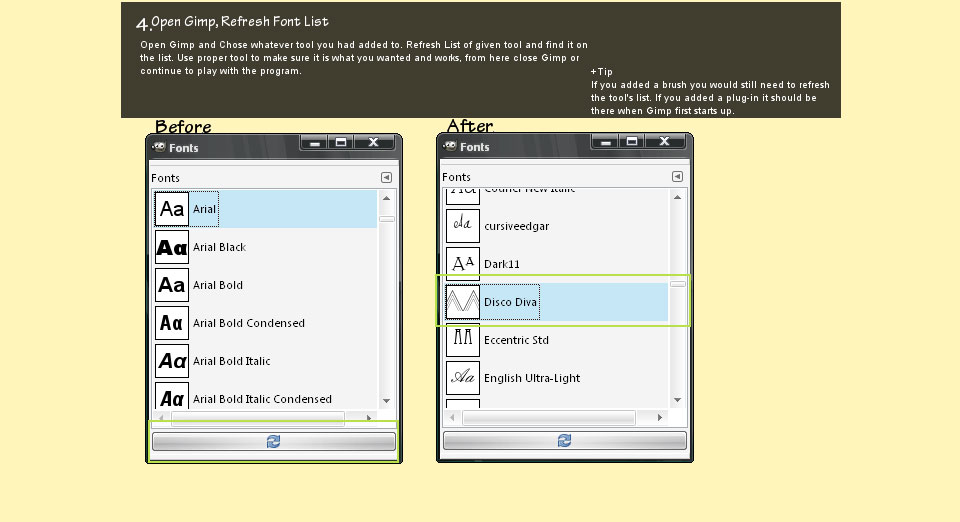Close the Before Fonts window
This screenshot has width=960, height=522.
click(373, 143)
